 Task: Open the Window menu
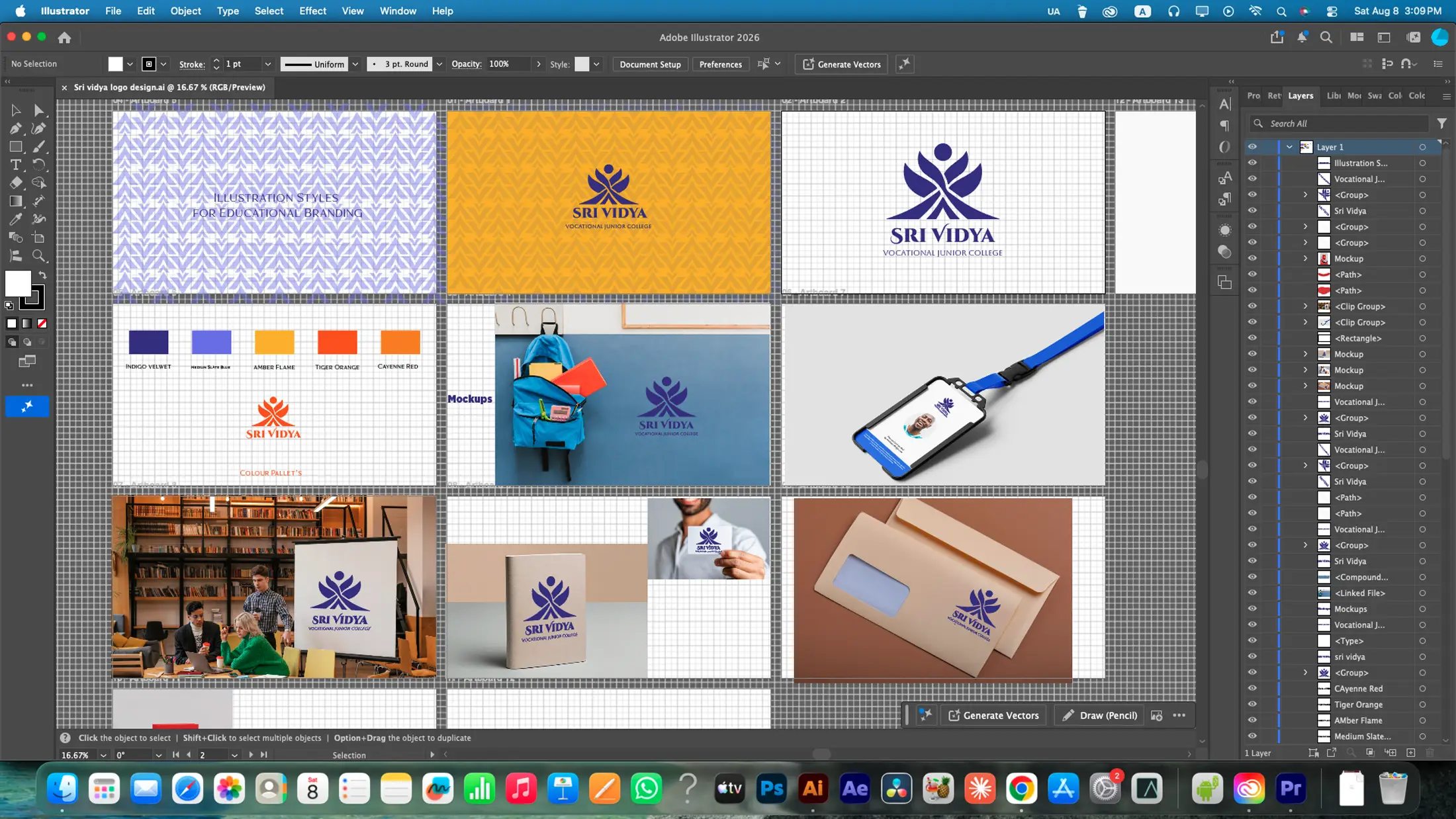click(398, 11)
